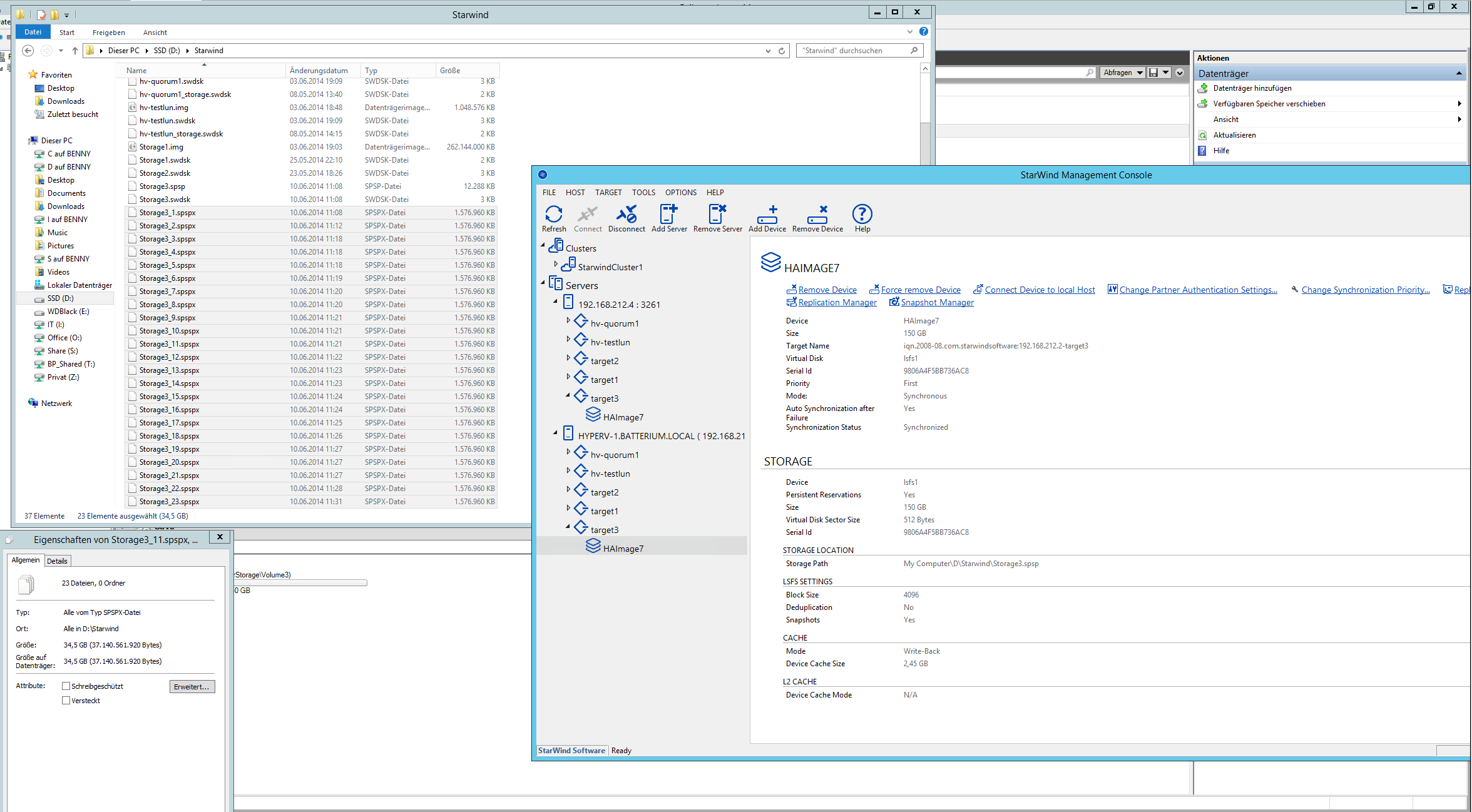Refresh the Explorer address bar
1472x812 pixels.
782,51
